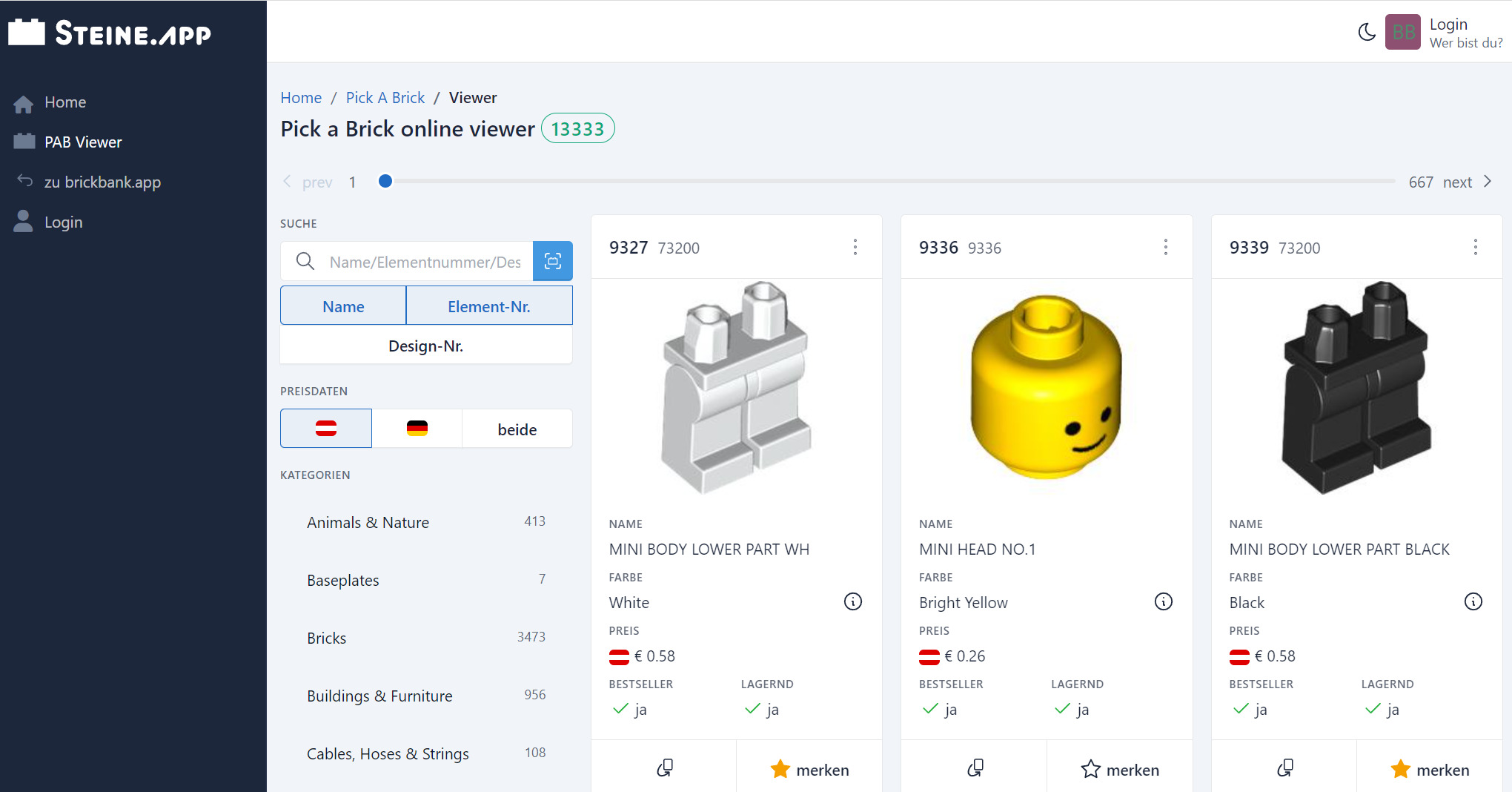Image resolution: width=1512 pixels, height=792 pixels.
Task: Go to the next page with next
Action: point(1457,182)
